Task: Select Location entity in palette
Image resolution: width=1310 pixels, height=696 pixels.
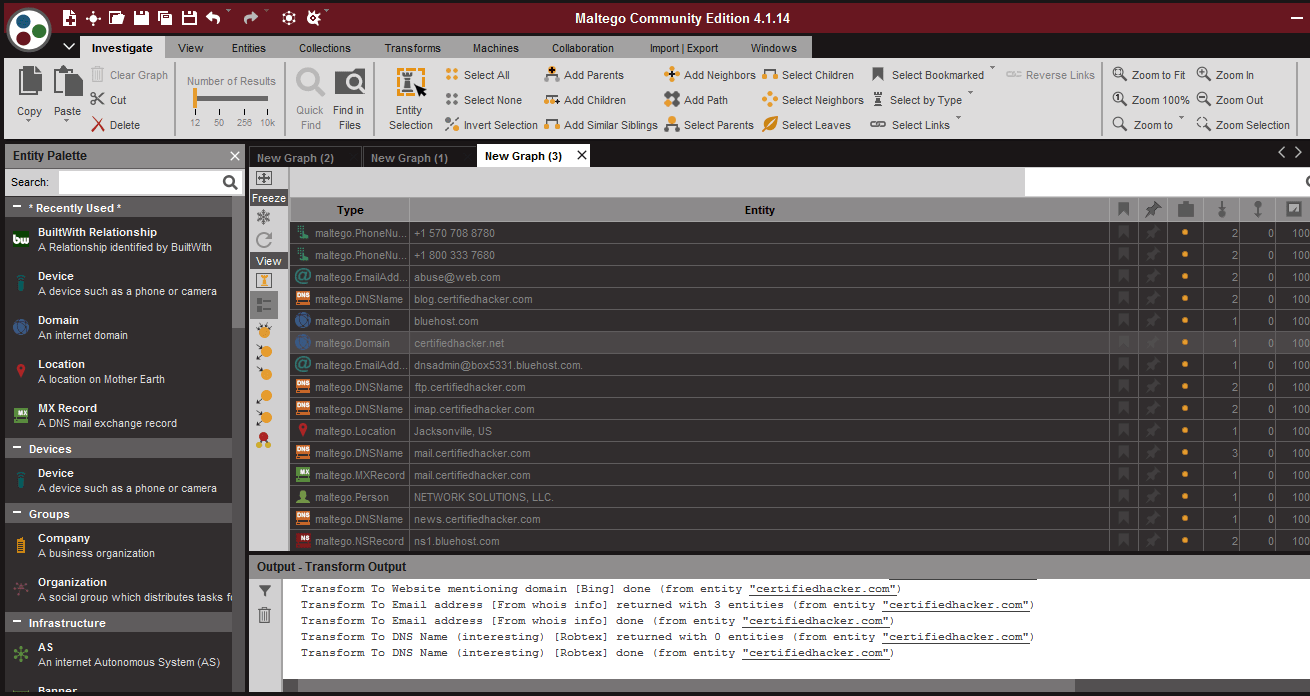Action: (118, 371)
